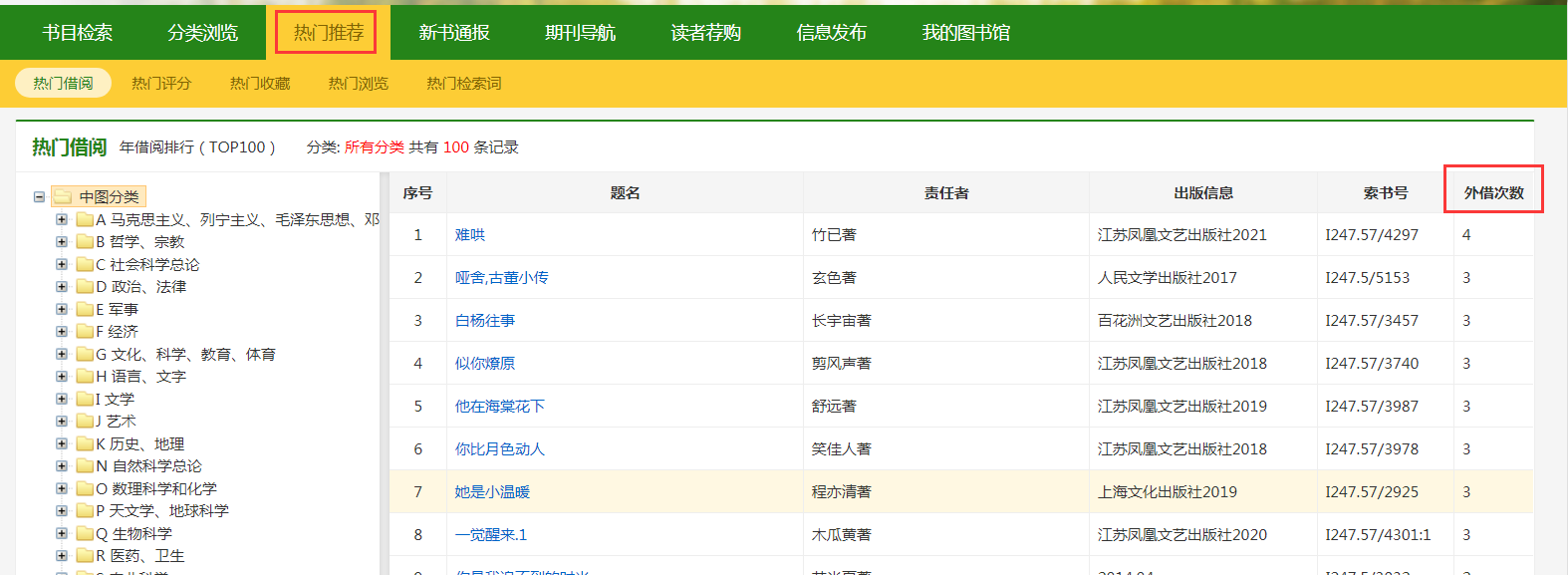Image resolution: width=1568 pixels, height=575 pixels.
Task: Expand the Q 生物科学 category
Action: click(62, 534)
